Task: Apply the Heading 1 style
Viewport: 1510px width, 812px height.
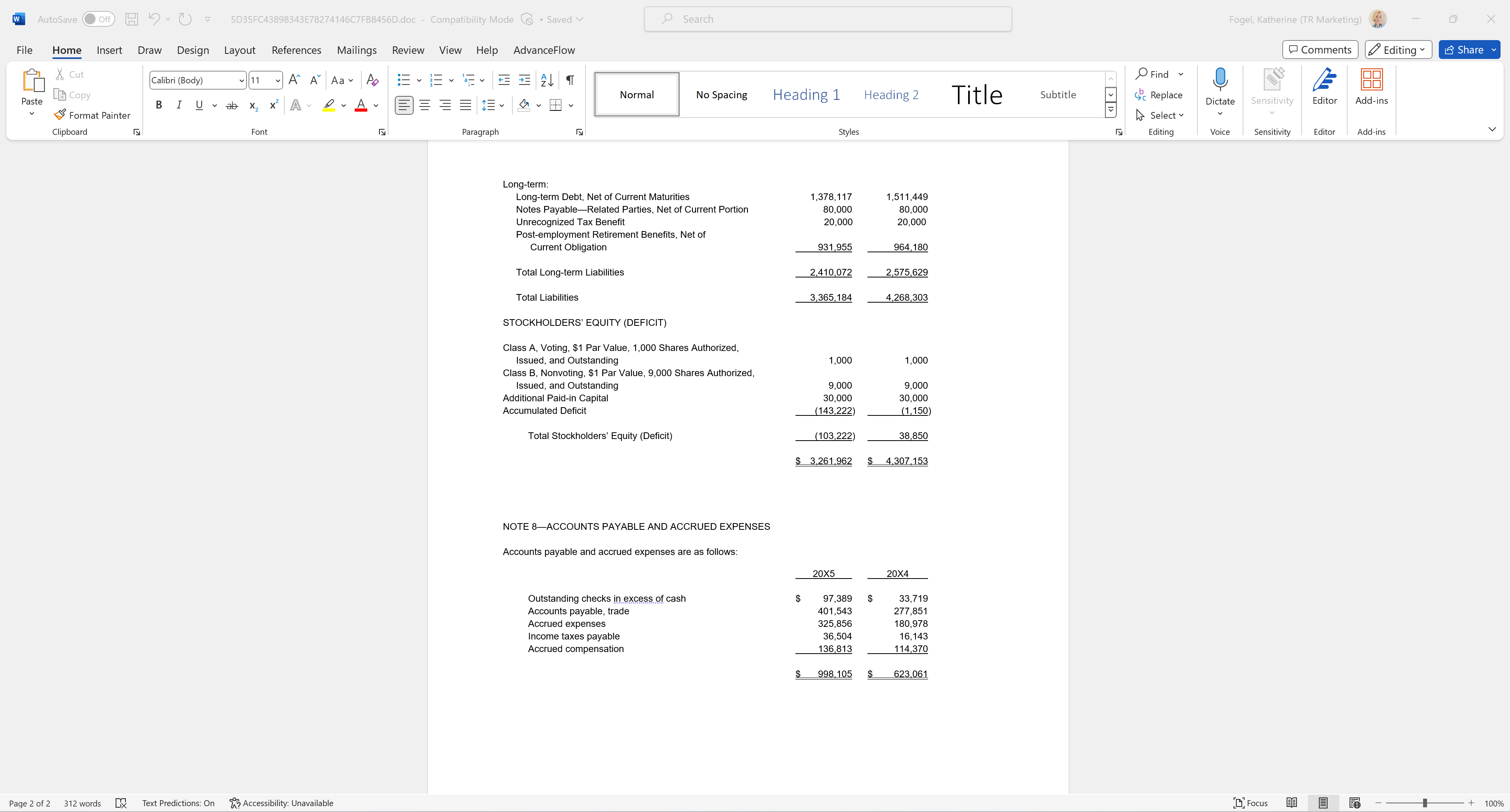Action: (x=806, y=94)
